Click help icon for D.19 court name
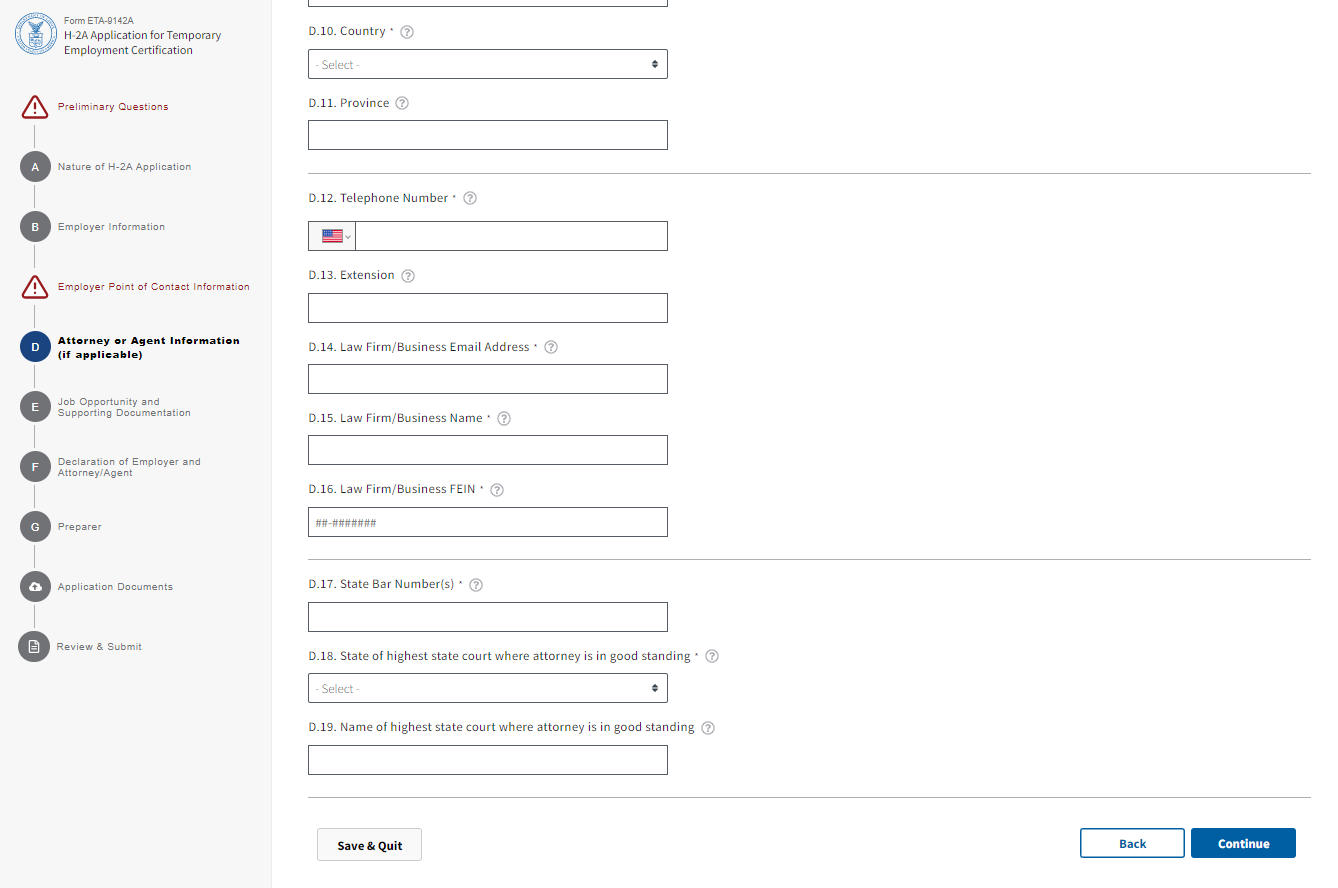Screen dimensions: 1338x888 pos(708,728)
